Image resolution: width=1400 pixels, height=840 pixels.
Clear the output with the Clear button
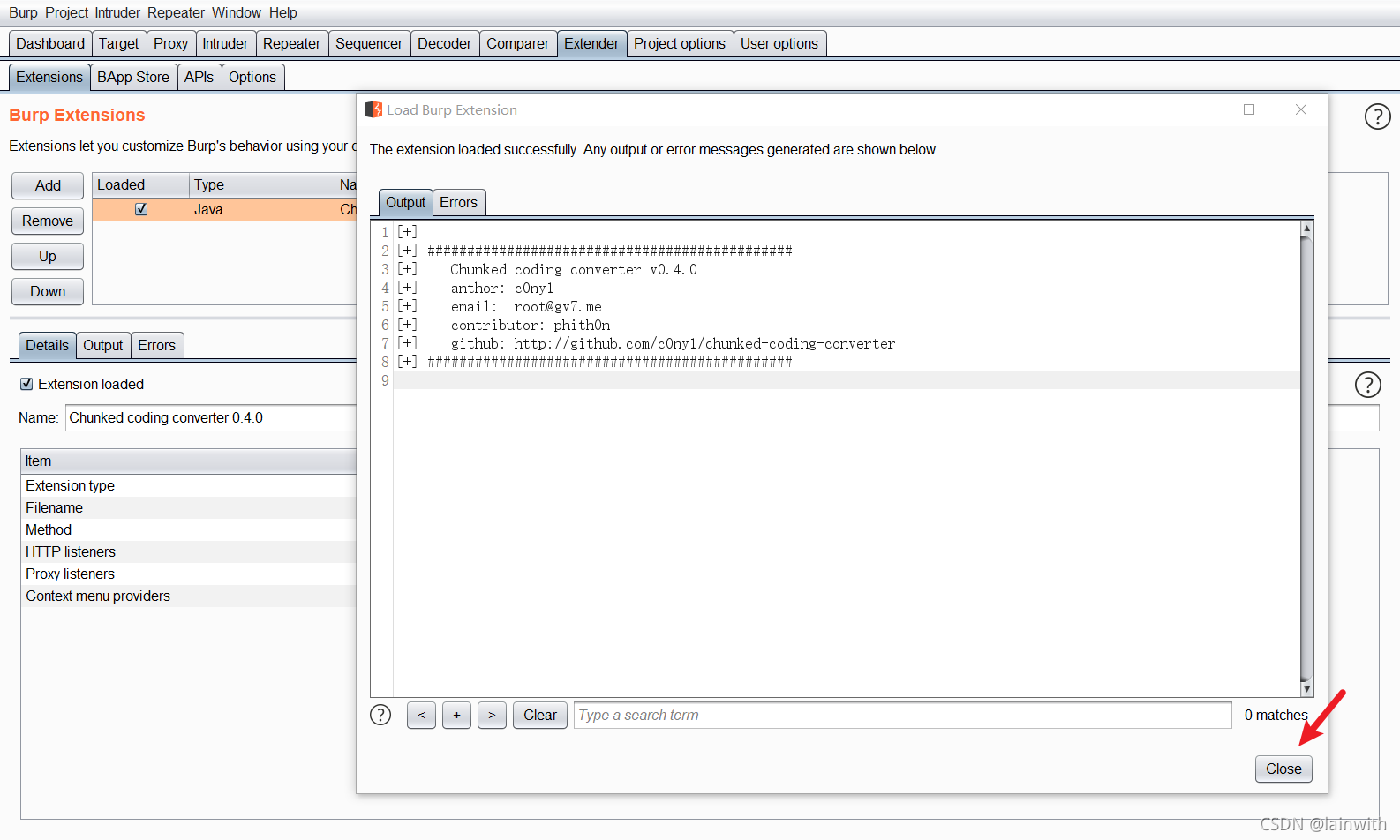(540, 716)
